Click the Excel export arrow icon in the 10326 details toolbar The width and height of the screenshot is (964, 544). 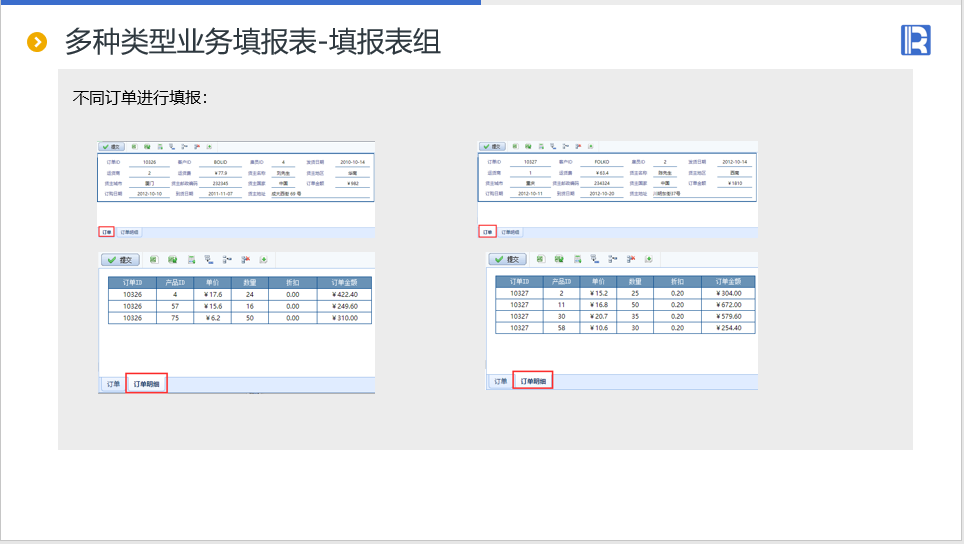[x=173, y=260]
